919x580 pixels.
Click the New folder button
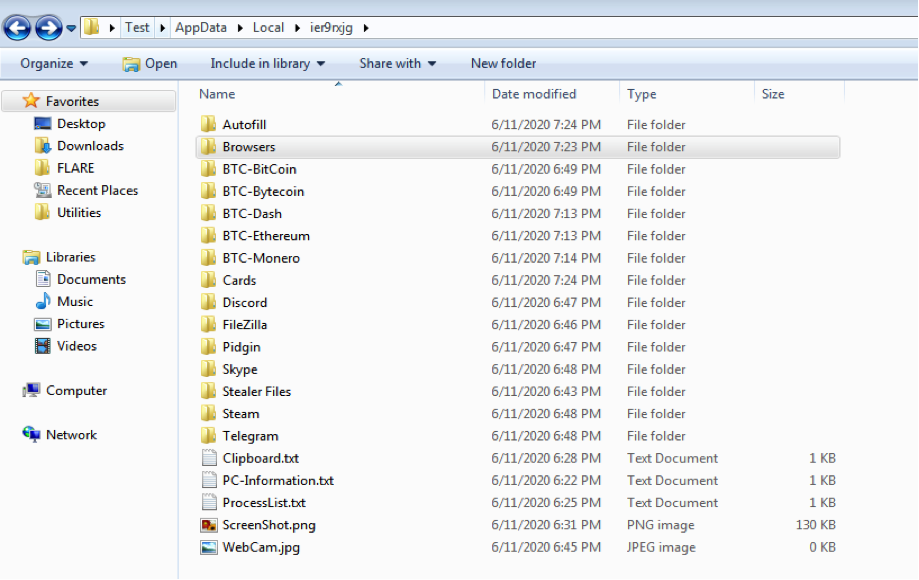click(503, 63)
